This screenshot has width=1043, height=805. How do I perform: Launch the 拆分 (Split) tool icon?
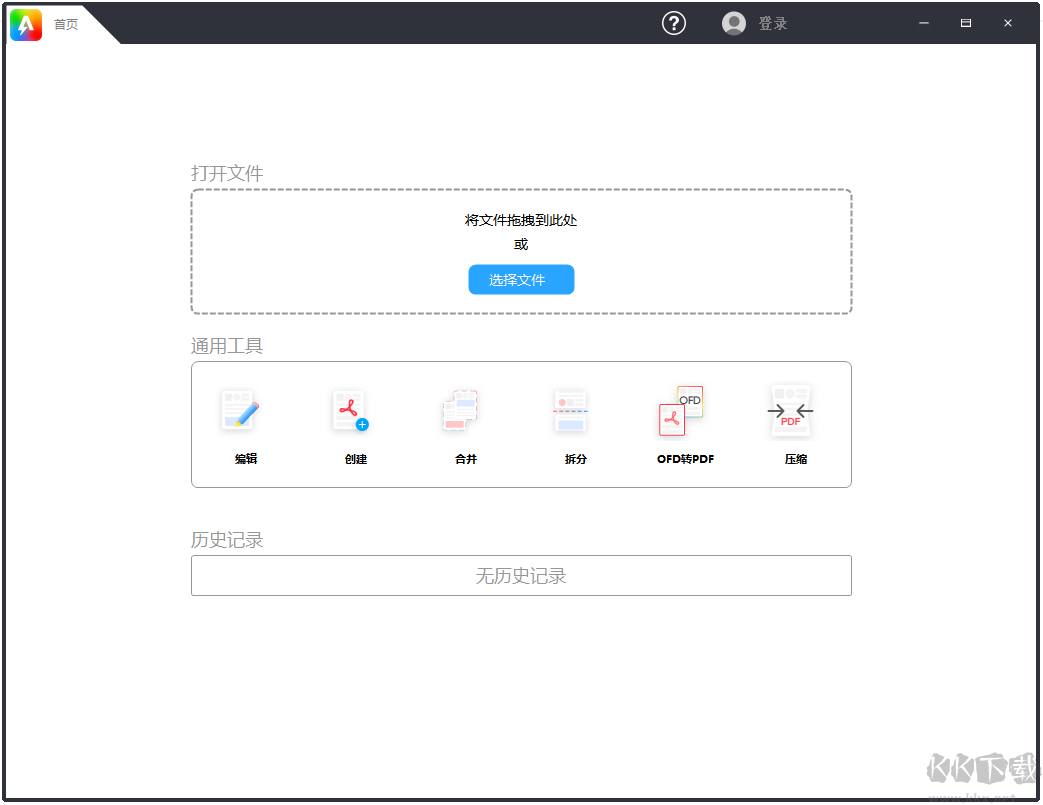570,411
